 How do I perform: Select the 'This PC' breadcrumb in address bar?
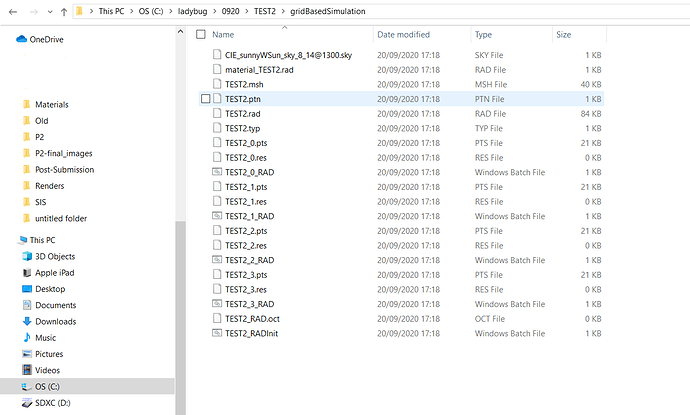[111, 11]
